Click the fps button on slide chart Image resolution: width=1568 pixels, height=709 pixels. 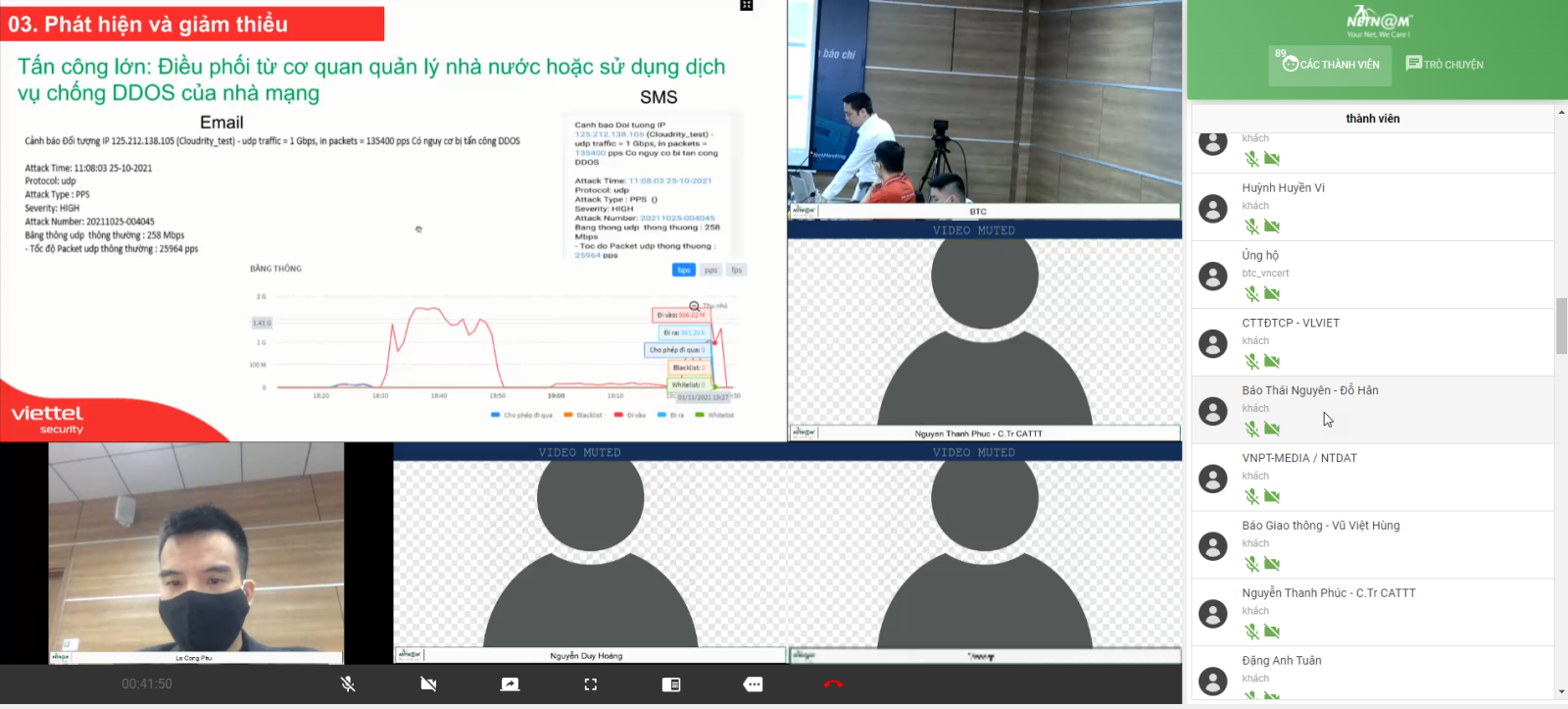[x=737, y=270]
